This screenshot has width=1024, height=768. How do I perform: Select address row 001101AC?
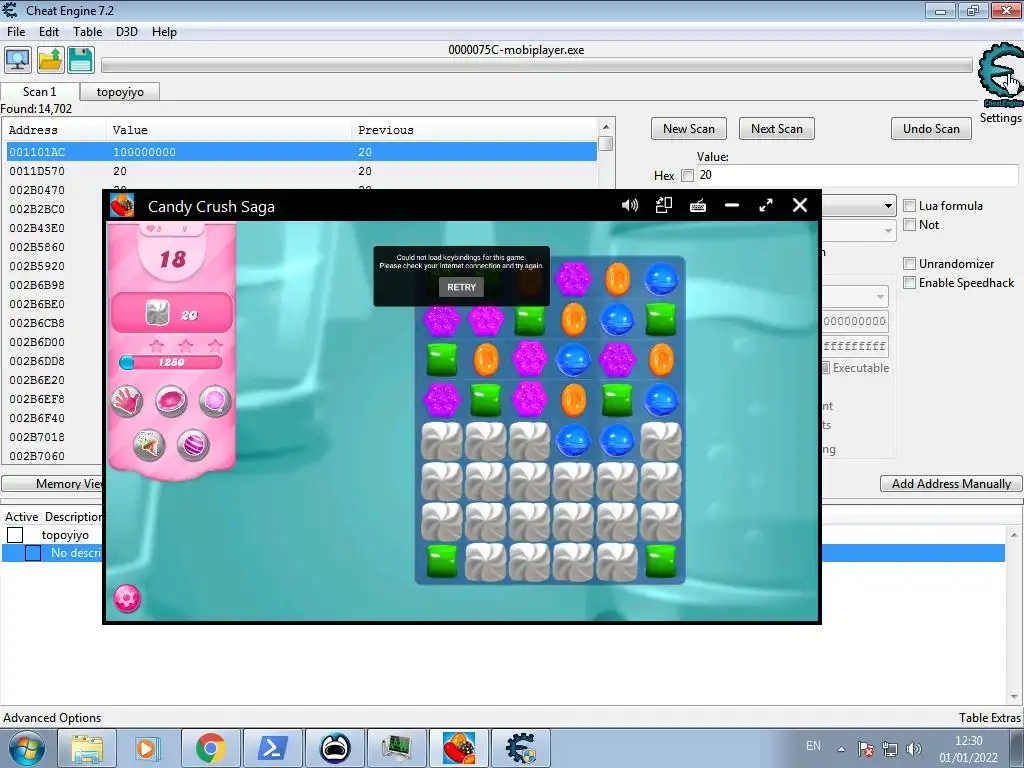(x=302, y=152)
